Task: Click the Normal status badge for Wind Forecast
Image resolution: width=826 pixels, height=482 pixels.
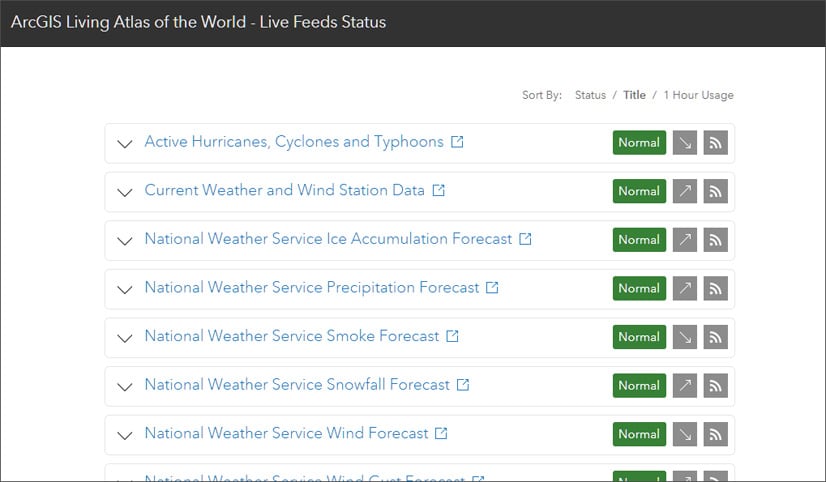Action: [639, 434]
